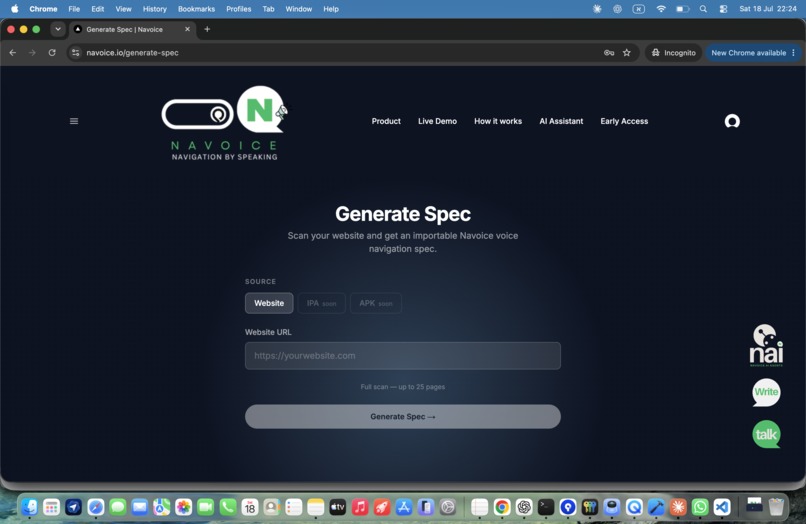This screenshot has height=524, width=806.
Task: Open Launchpad from the dock
Action: coord(51,507)
